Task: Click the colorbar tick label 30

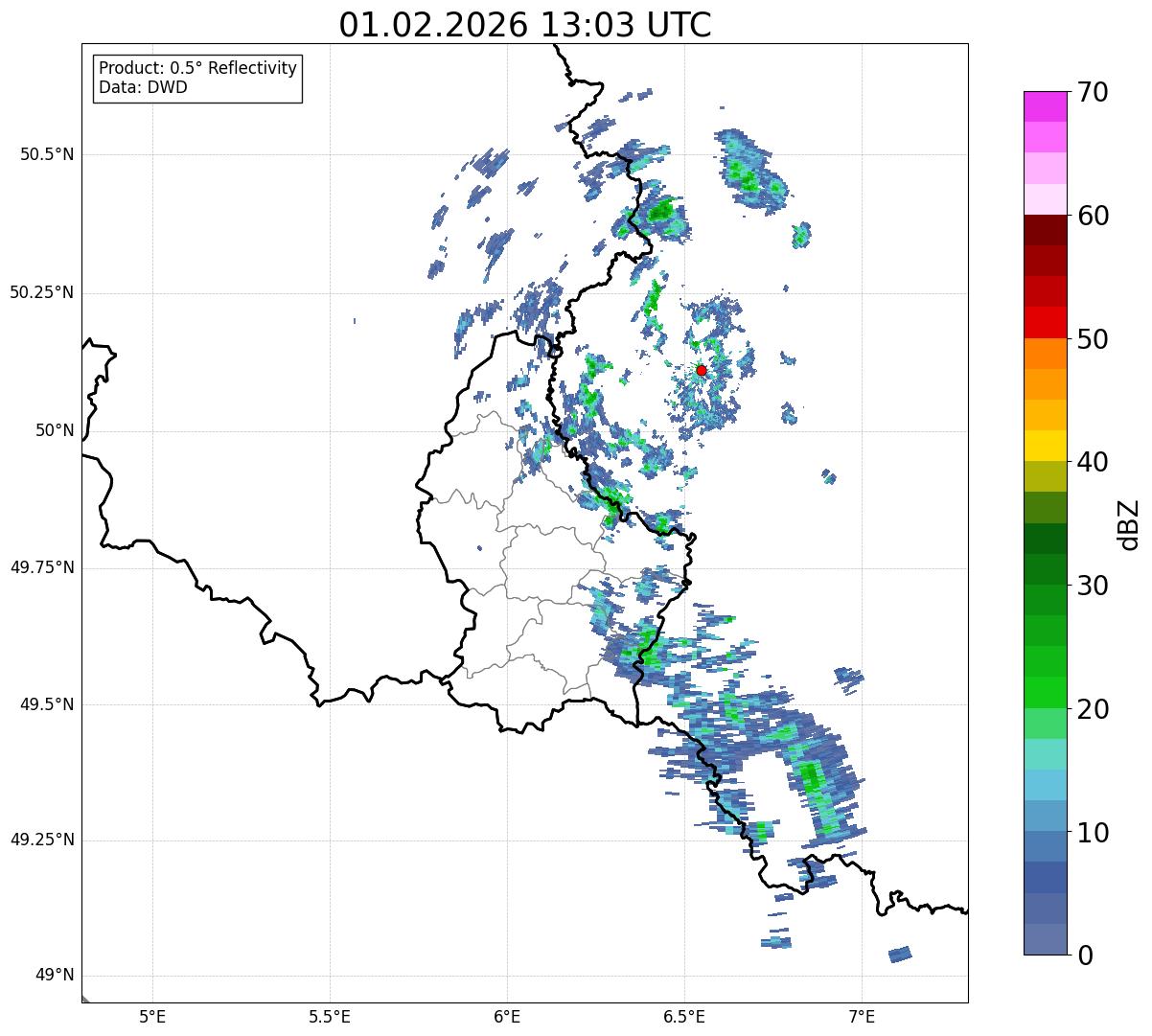Action: pyautogui.click(x=1094, y=586)
